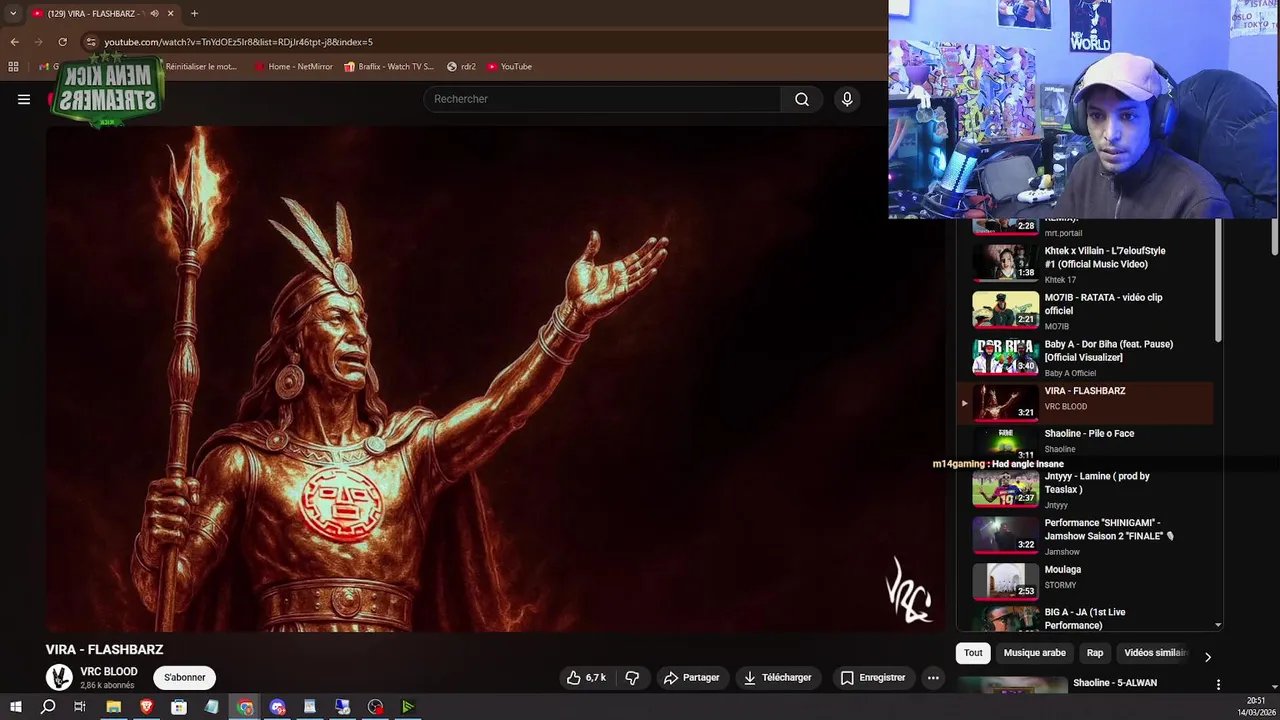Image resolution: width=1280 pixels, height=720 pixels.
Task: Select the Rap filter chip
Action: (1095, 653)
